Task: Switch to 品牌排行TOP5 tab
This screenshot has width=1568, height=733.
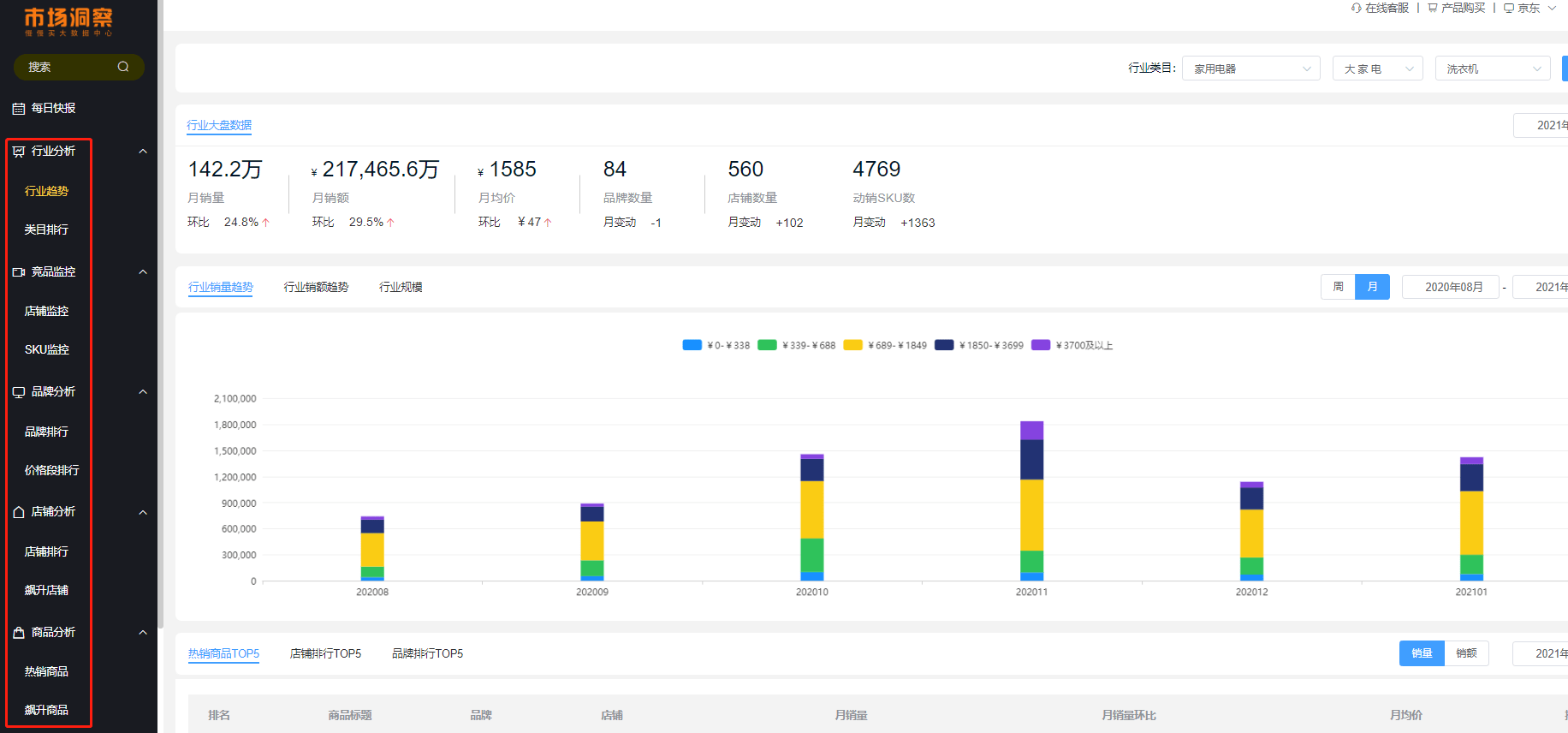Action: (427, 653)
